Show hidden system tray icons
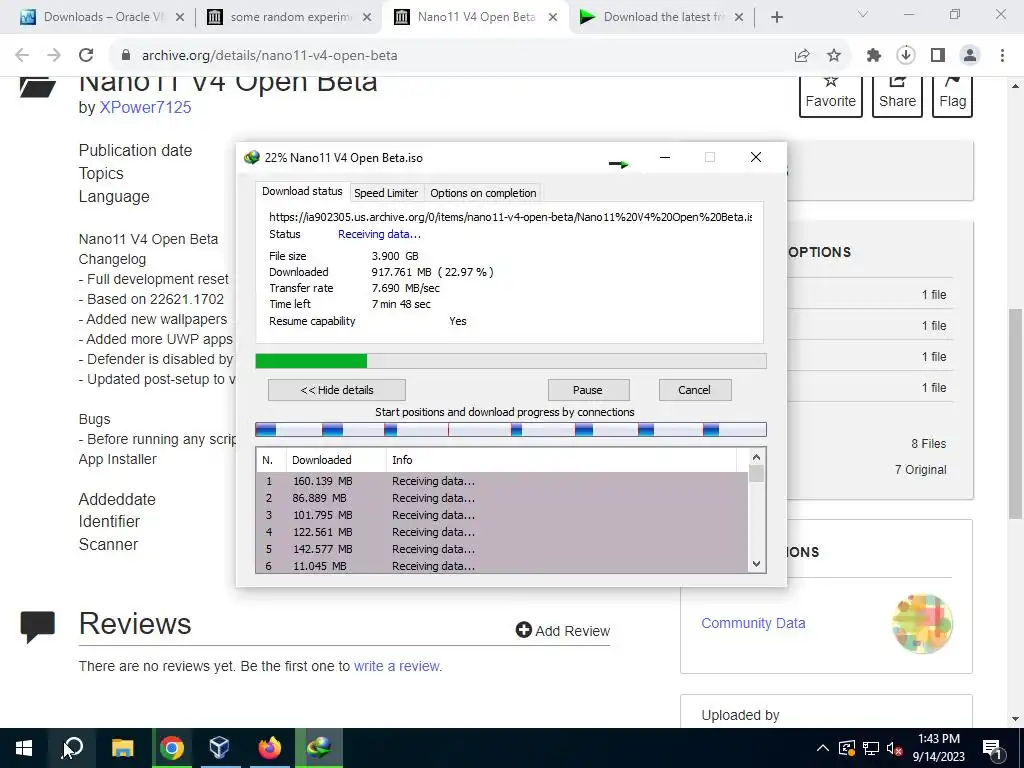The image size is (1024, 768). (x=823, y=748)
